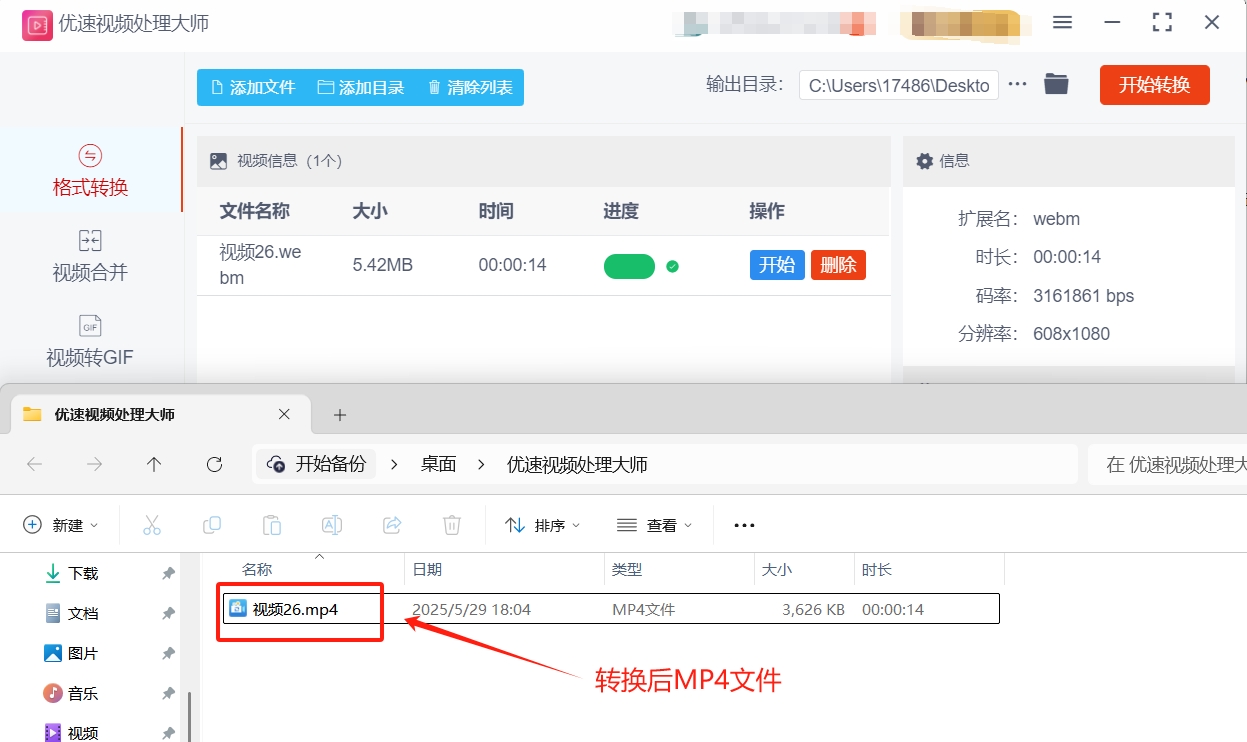This screenshot has width=1247, height=742.
Task: Click the 进度 column header
Action: [x=621, y=211]
